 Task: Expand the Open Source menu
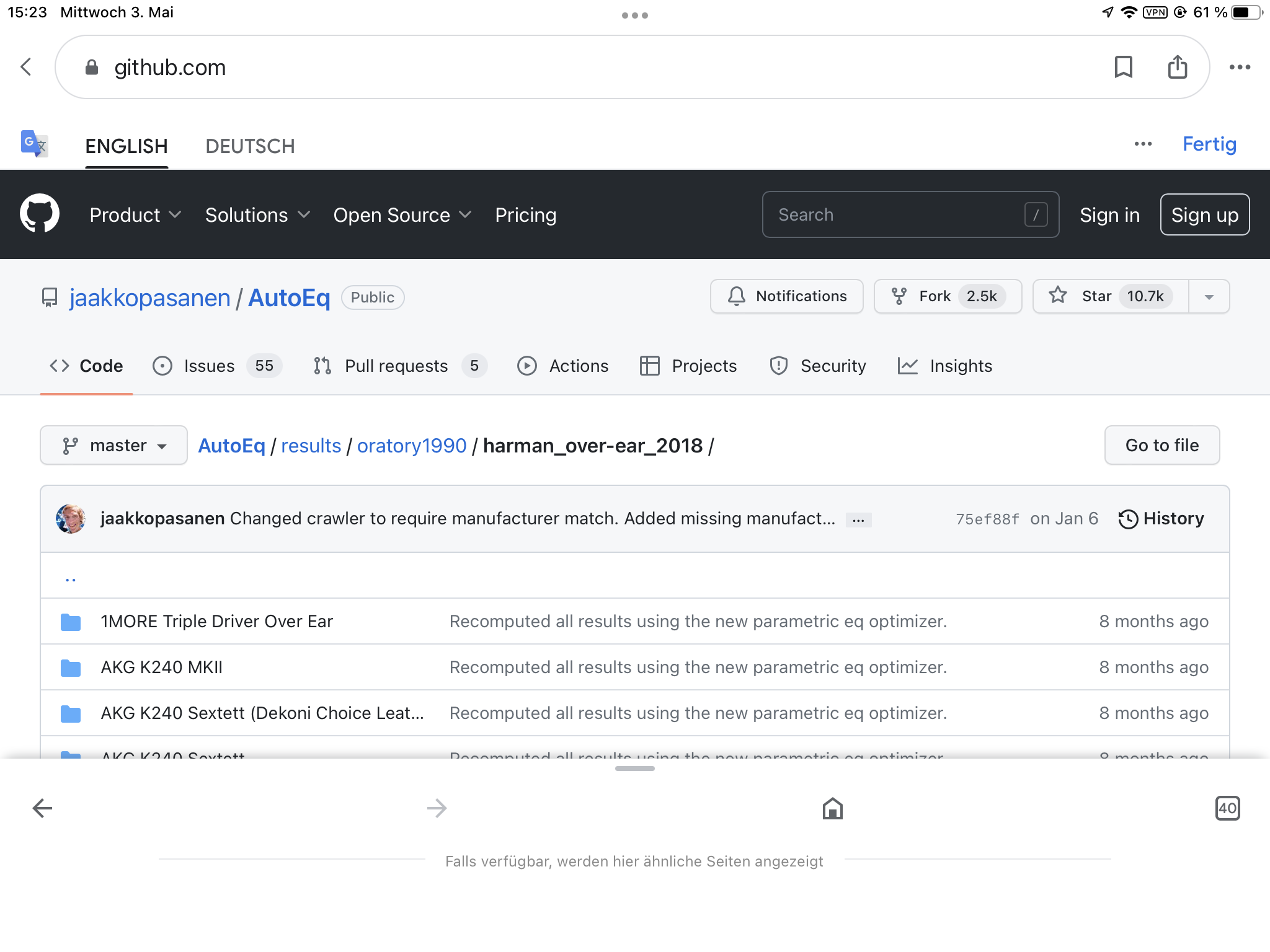pyautogui.click(x=402, y=214)
